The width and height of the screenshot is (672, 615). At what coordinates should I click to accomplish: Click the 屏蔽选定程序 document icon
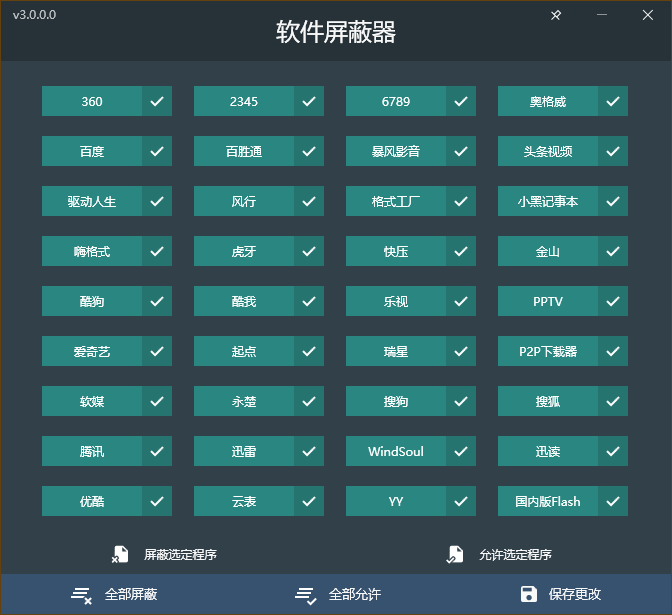point(120,554)
